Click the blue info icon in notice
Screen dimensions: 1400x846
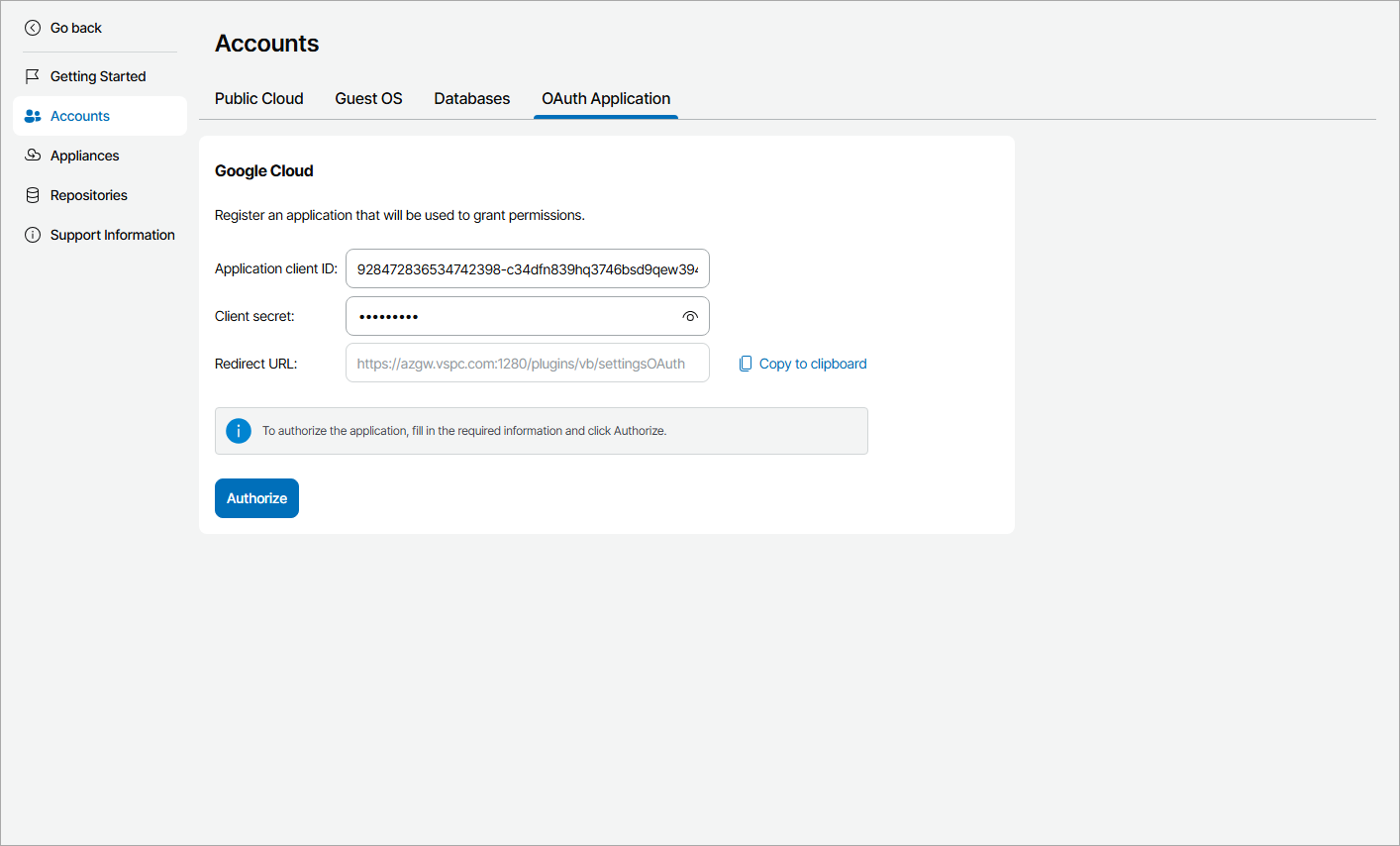point(239,431)
